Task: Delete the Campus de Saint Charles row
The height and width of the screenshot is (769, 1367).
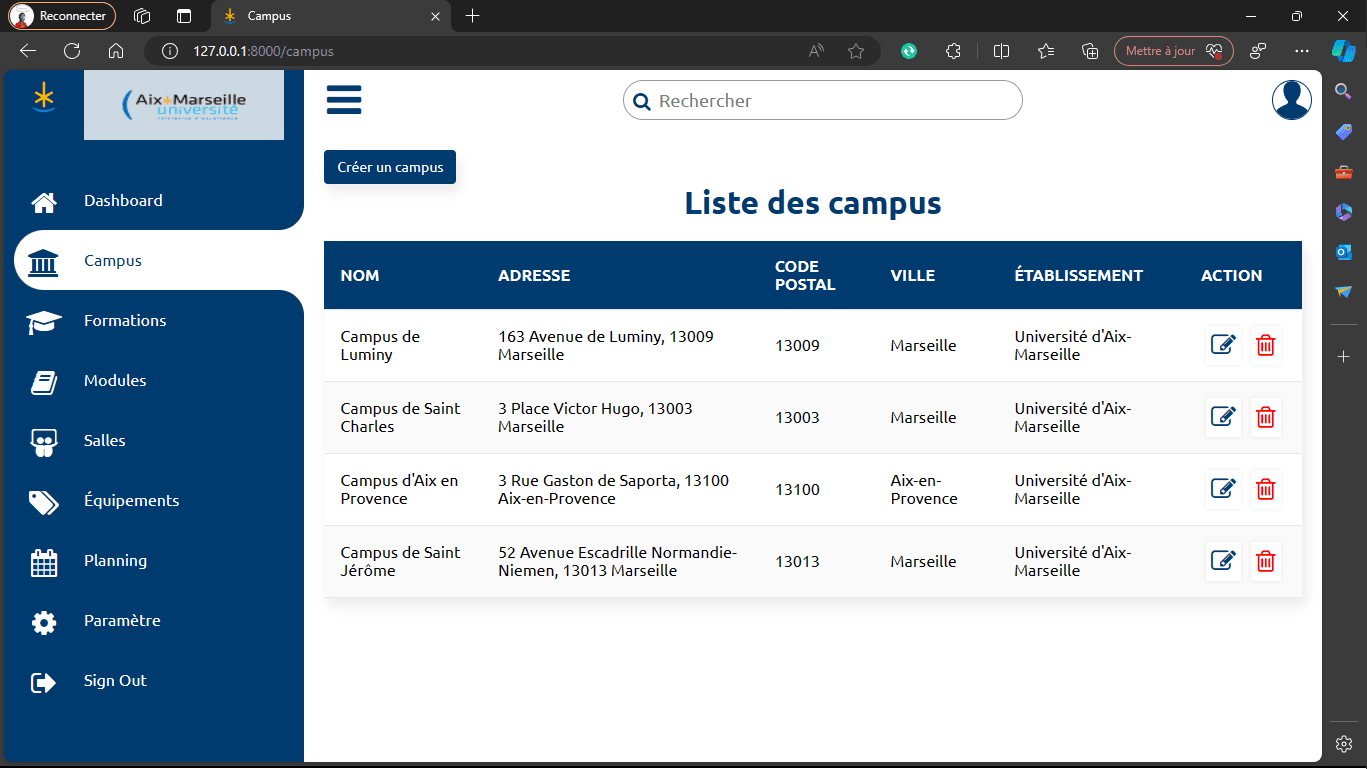Action: [x=1265, y=417]
